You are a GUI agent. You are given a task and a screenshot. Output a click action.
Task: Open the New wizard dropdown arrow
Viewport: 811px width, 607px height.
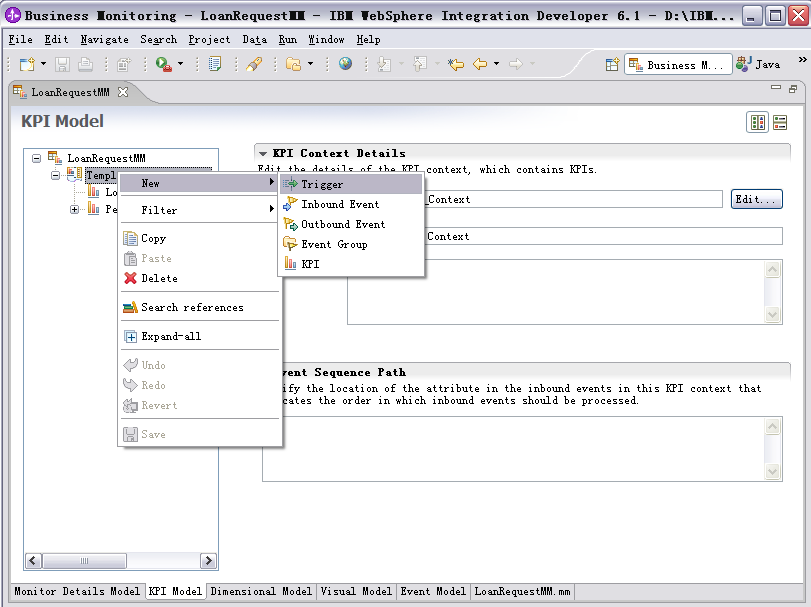[43, 64]
